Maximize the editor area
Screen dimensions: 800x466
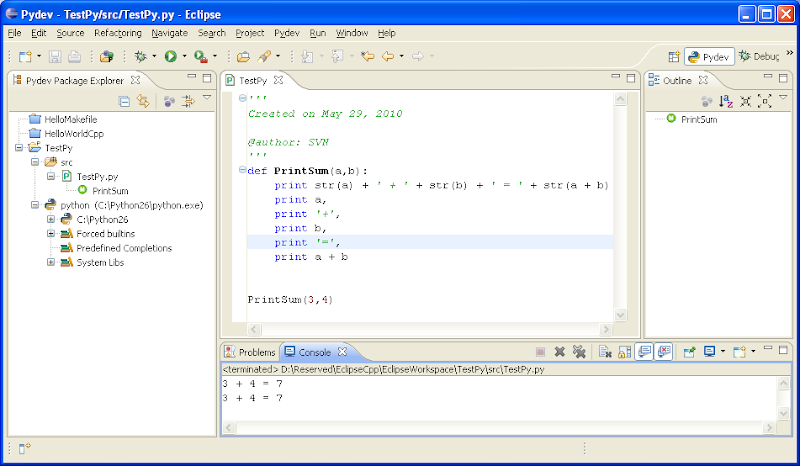point(631,78)
